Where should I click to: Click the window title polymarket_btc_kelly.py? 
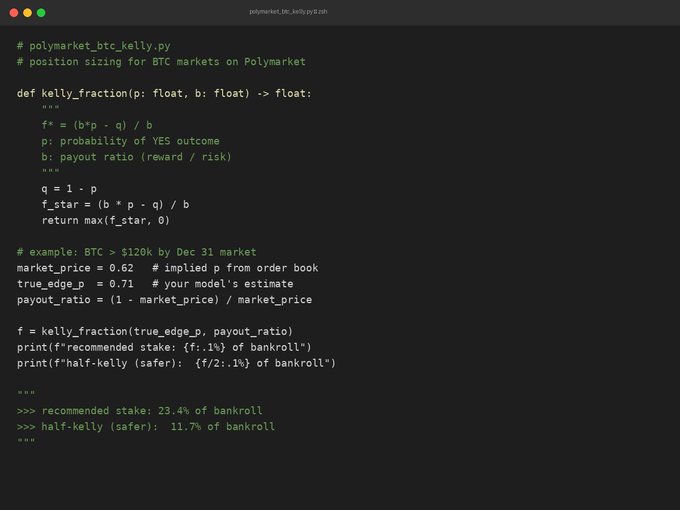[288, 12]
